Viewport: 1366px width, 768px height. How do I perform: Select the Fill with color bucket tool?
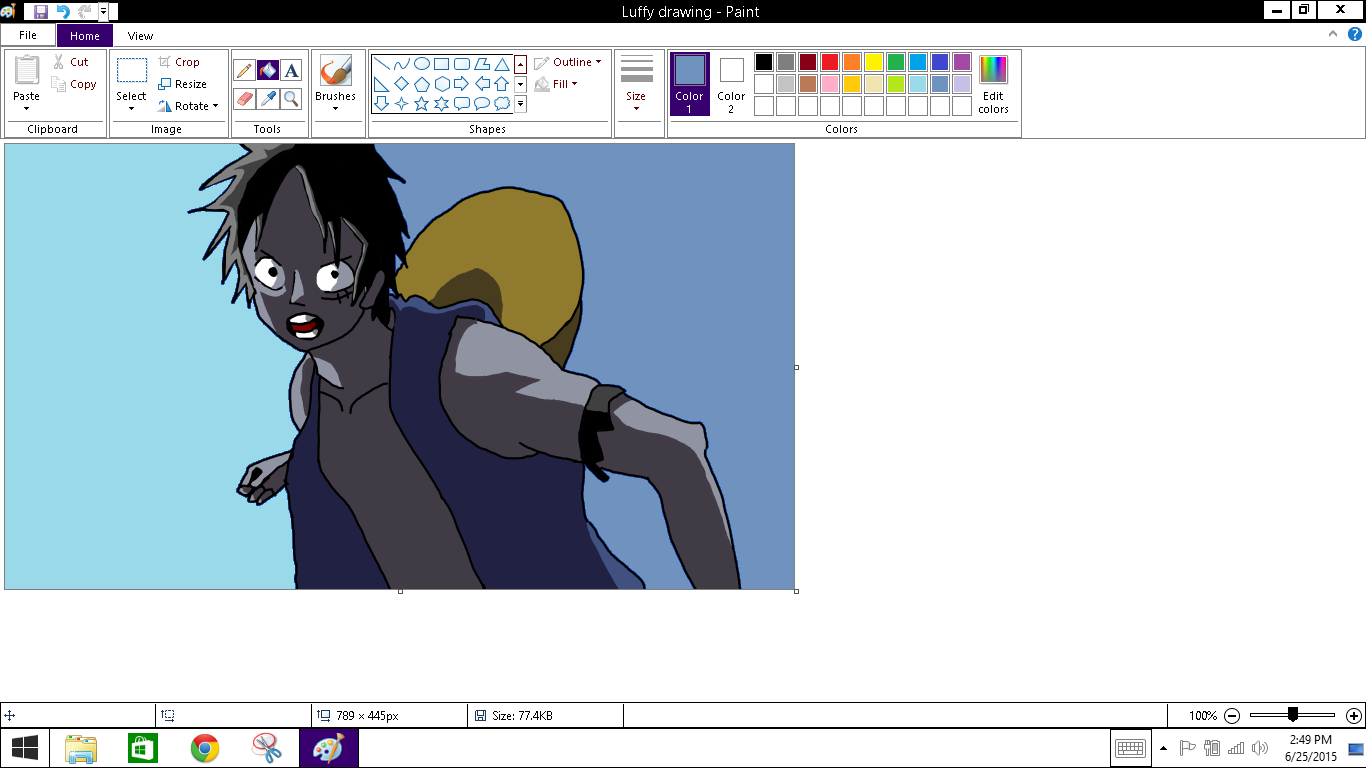click(268, 70)
